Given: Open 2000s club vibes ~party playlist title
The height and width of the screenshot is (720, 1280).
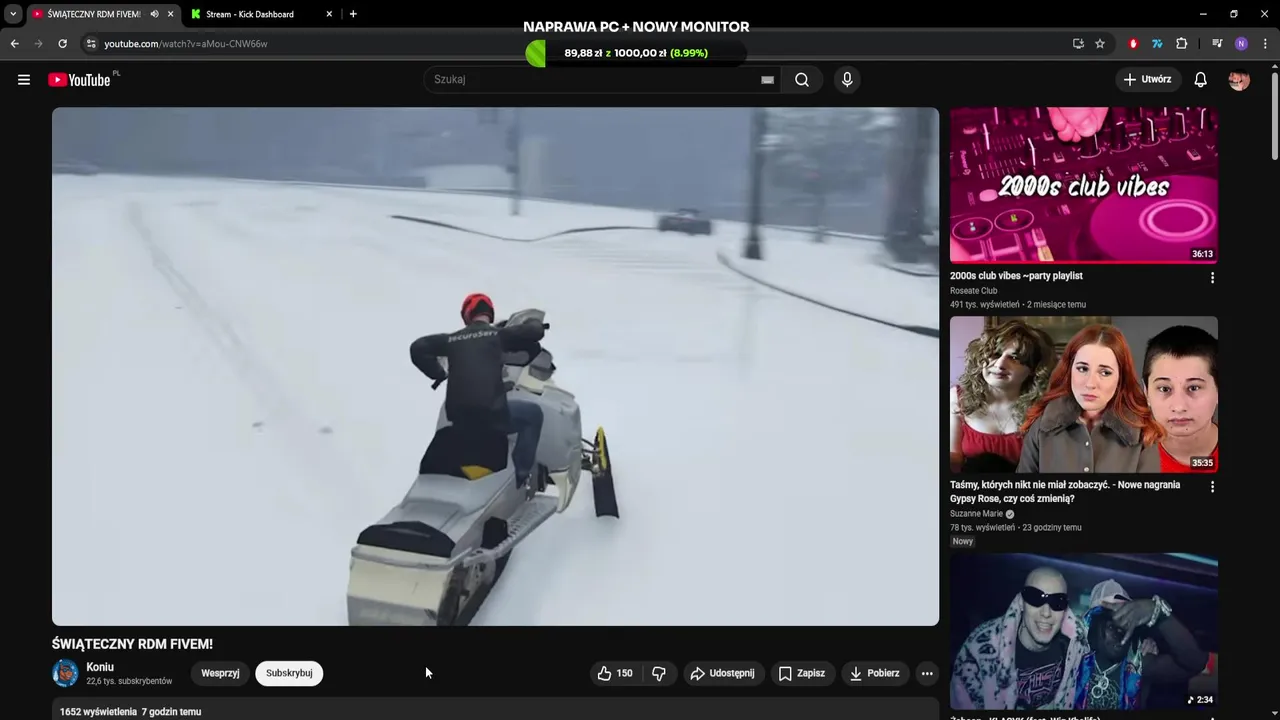Looking at the screenshot, I should pos(1016,276).
